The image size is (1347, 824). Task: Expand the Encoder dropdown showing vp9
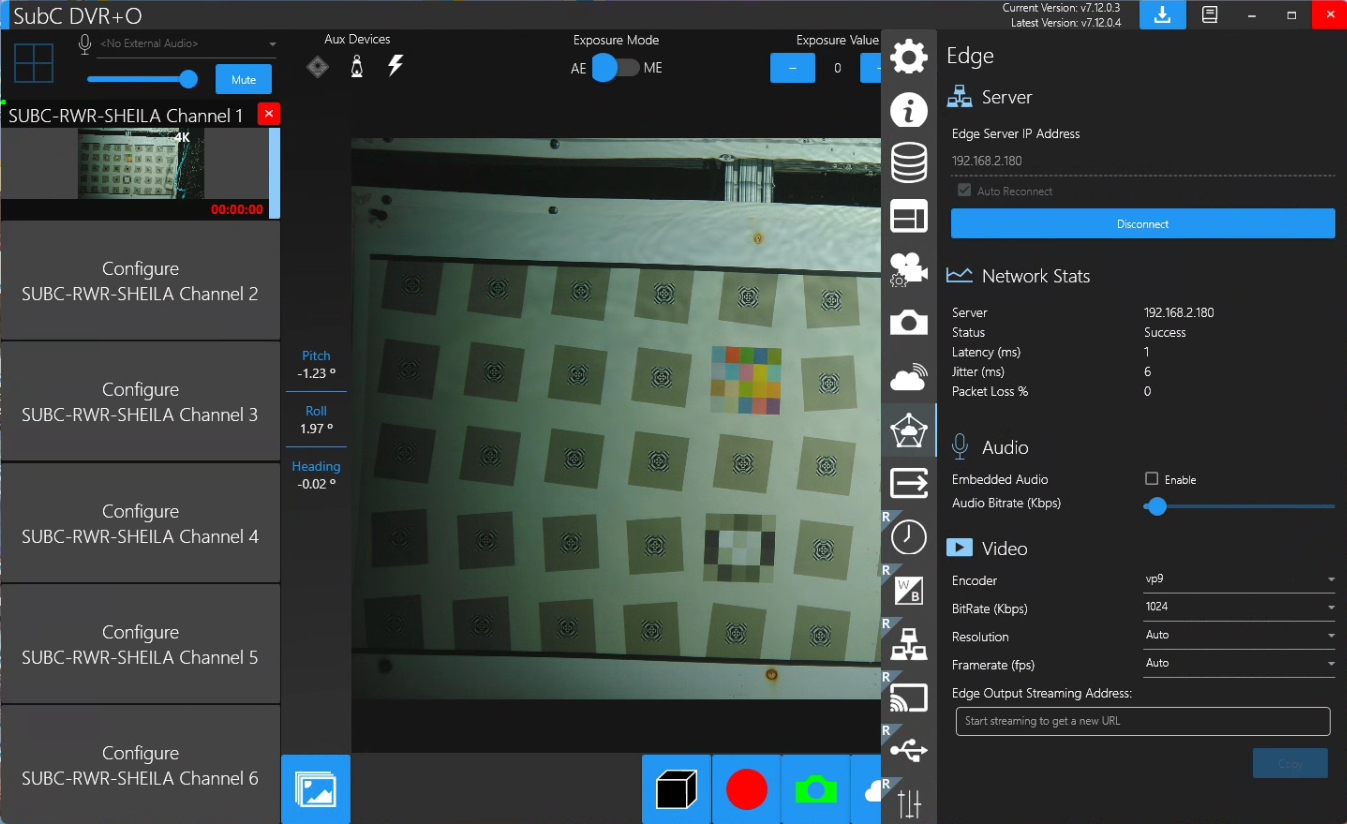[1239, 580]
